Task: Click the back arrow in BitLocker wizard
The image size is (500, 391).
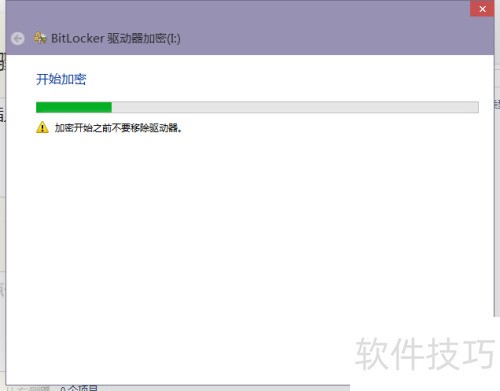Action: coord(18,39)
